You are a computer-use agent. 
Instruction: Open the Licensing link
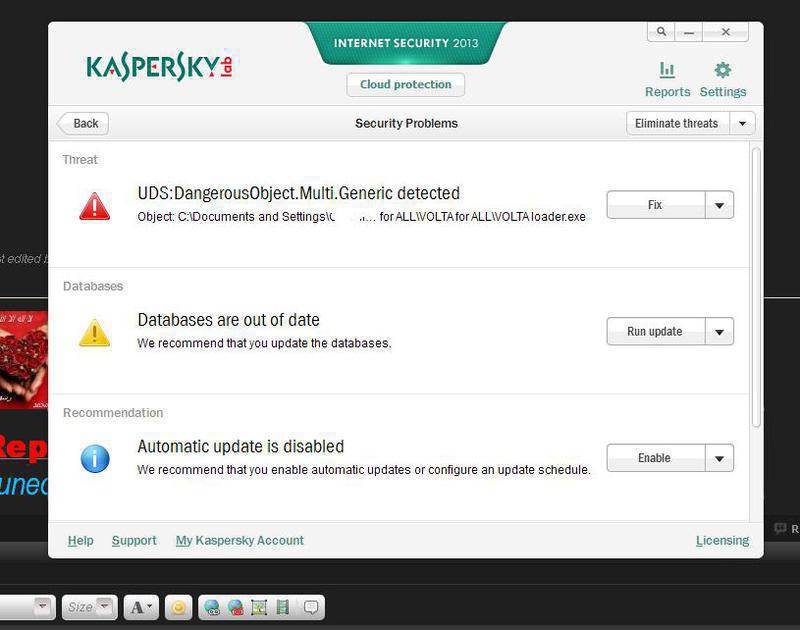coord(722,540)
